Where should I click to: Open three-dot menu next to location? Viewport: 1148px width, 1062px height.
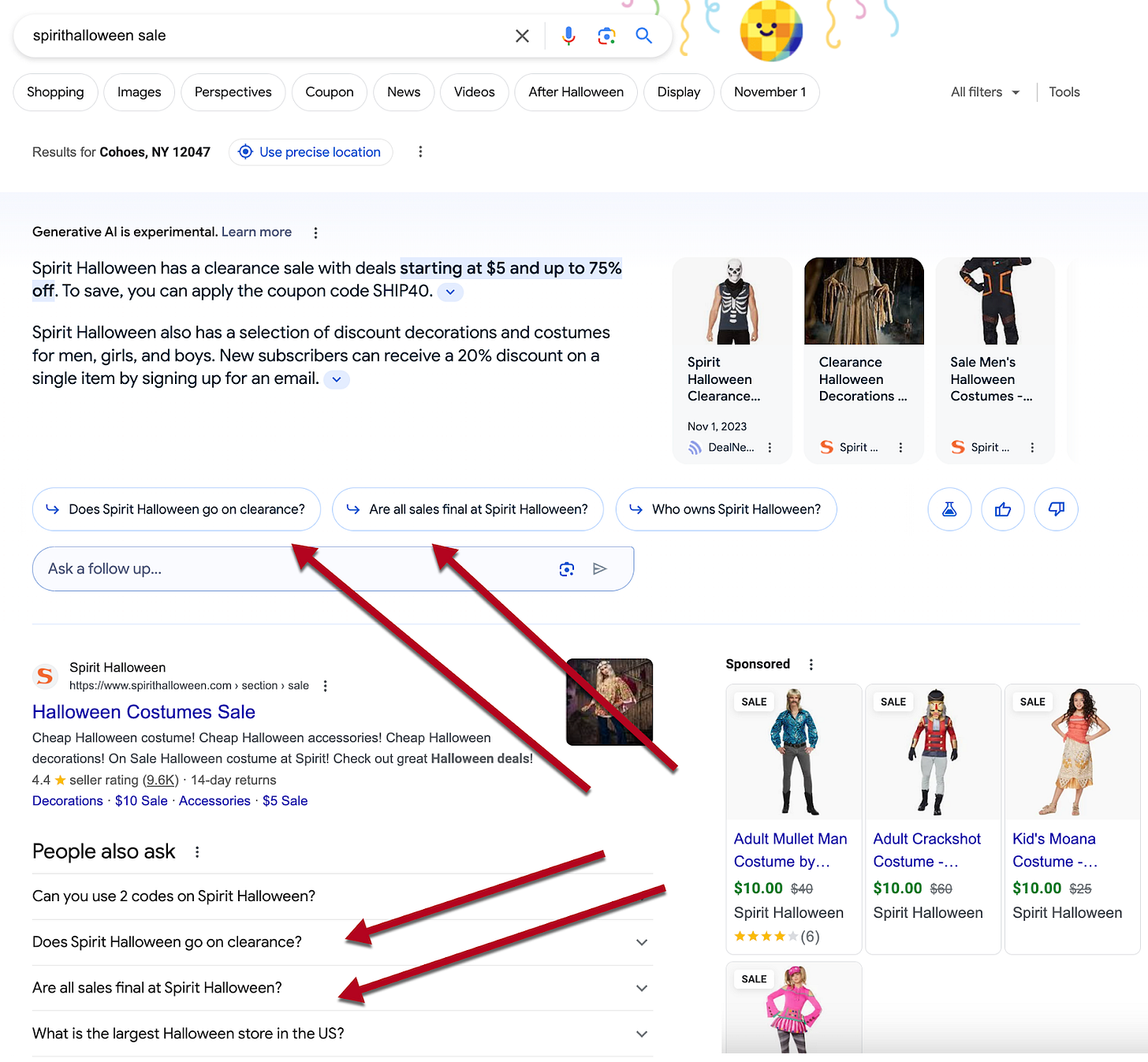click(420, 151)
